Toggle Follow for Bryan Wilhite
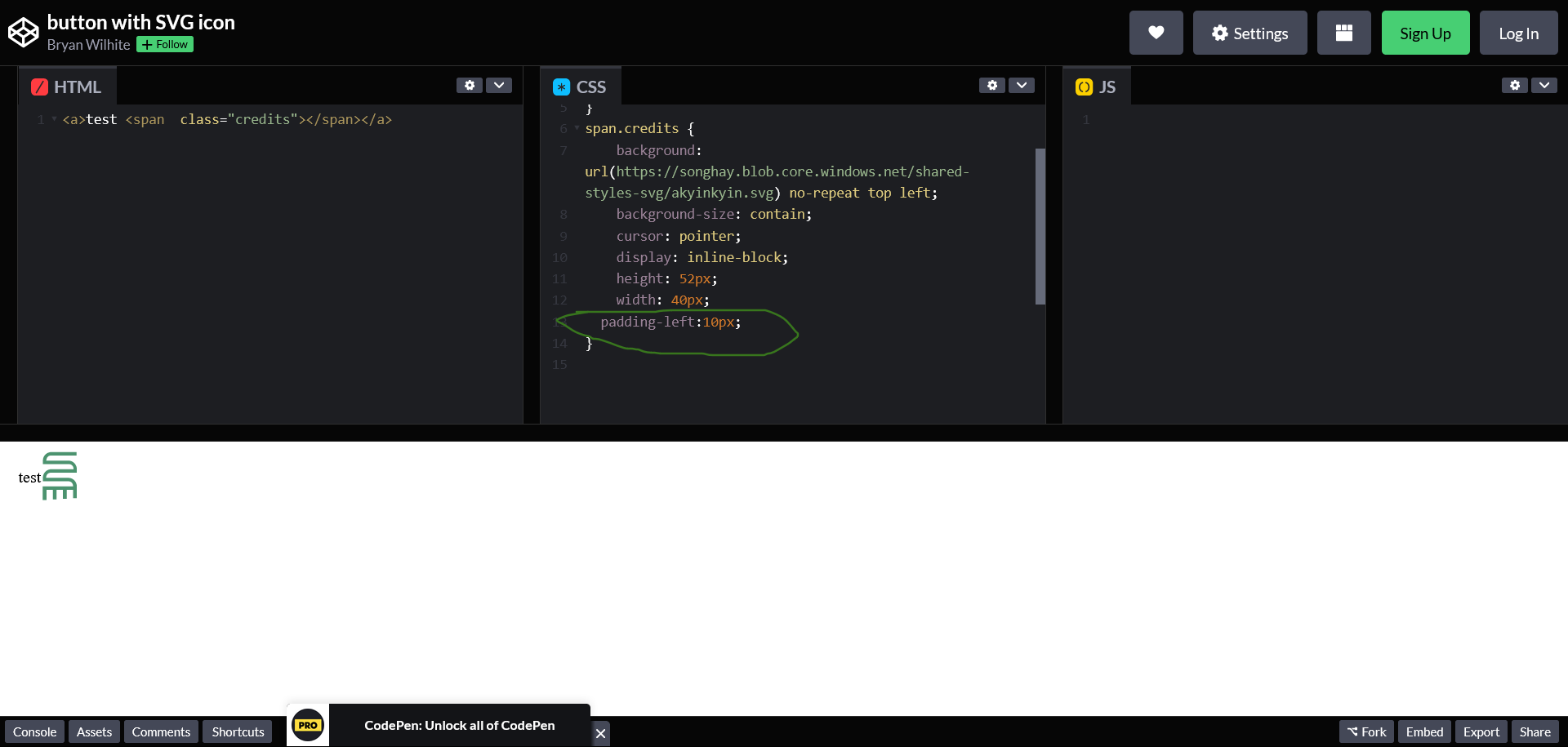Viewport: 1568px width, 747px height. pyautogui.click(x=165, y=45)
